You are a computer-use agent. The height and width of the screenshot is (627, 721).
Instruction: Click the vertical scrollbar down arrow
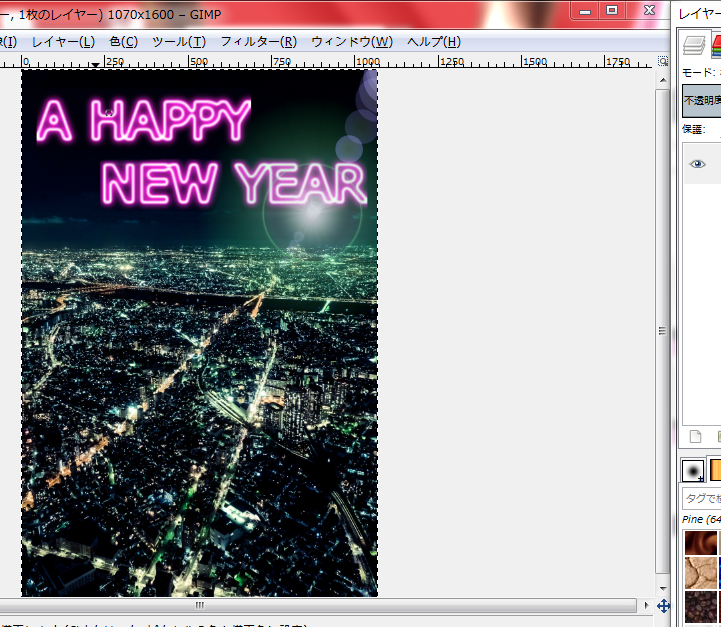[x=663, y=588]
